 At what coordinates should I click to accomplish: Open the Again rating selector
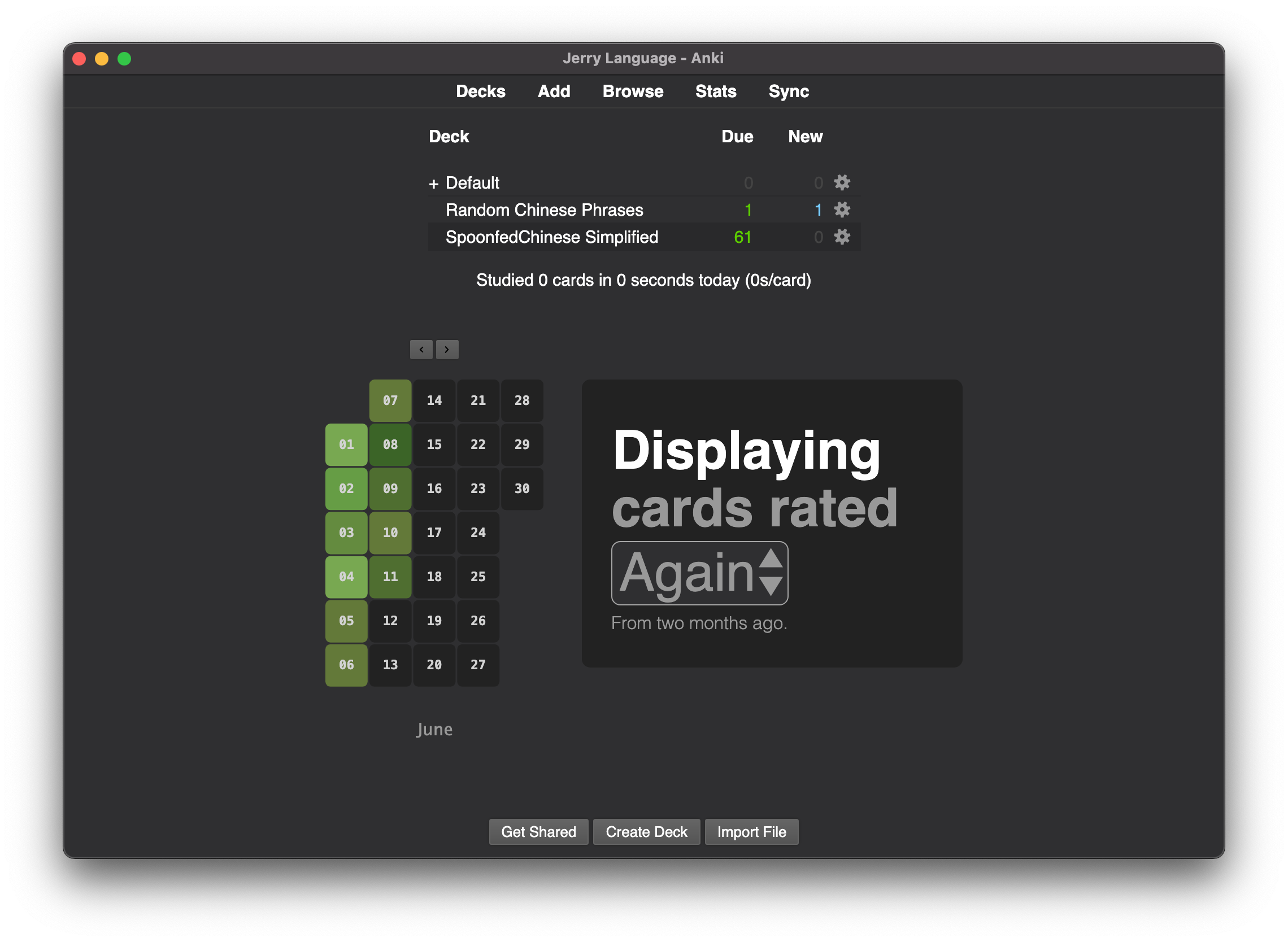[x=699, y=573]
